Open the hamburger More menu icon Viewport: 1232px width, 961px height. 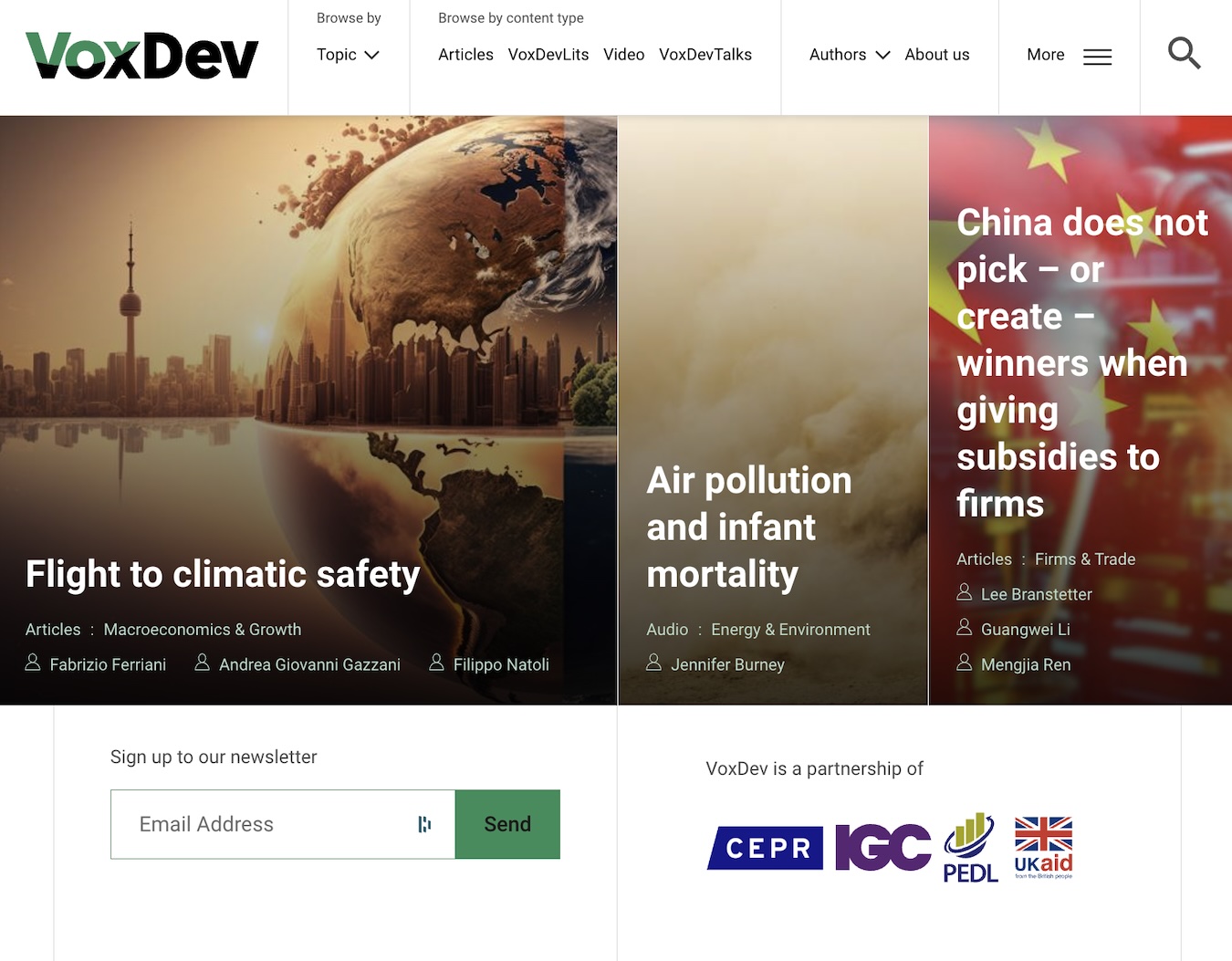pyautogui.click(x=1097, y=57)
